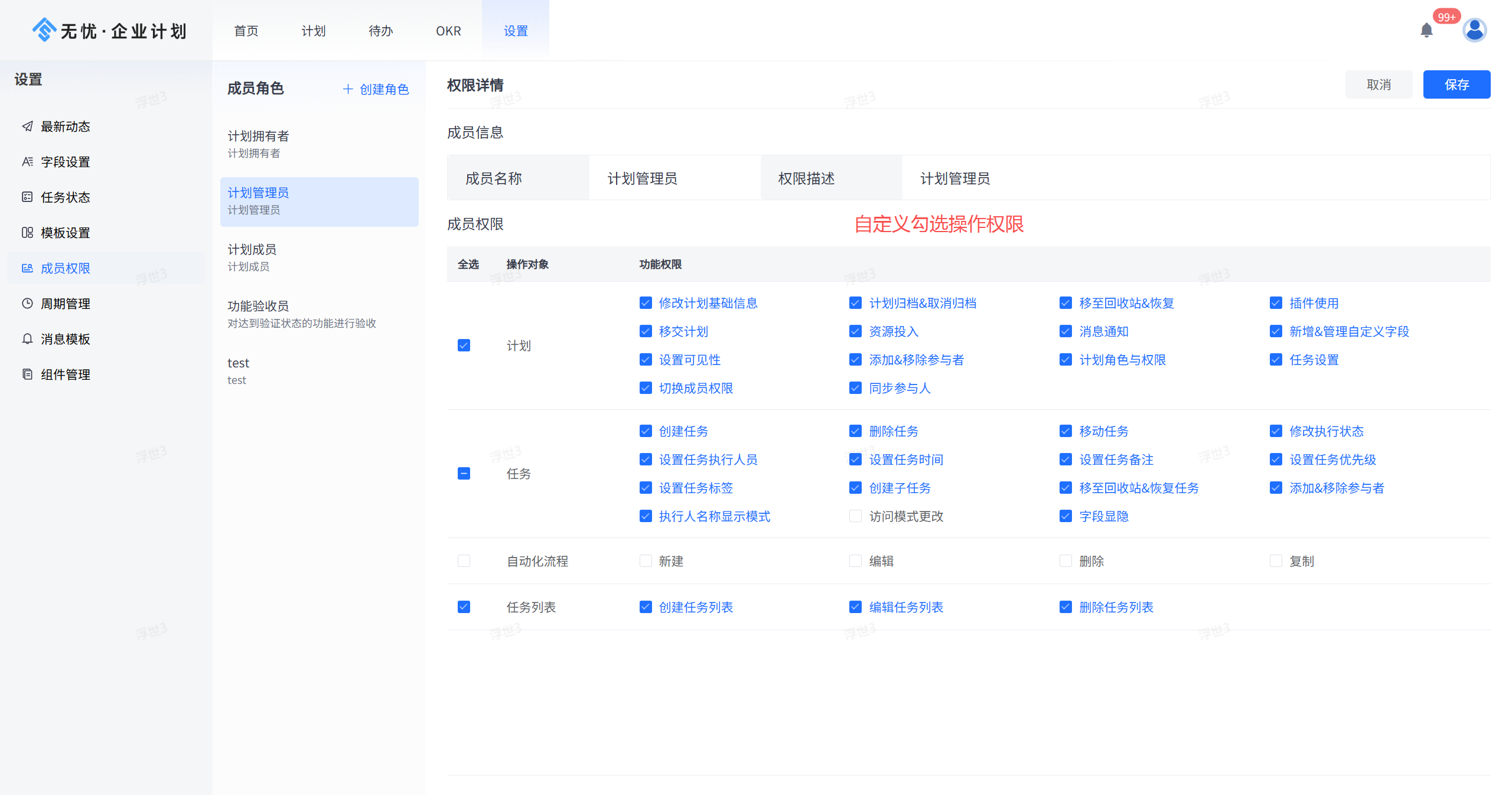
Task: Check the 复制 automation permission
Action: (x=1276, y=561)
